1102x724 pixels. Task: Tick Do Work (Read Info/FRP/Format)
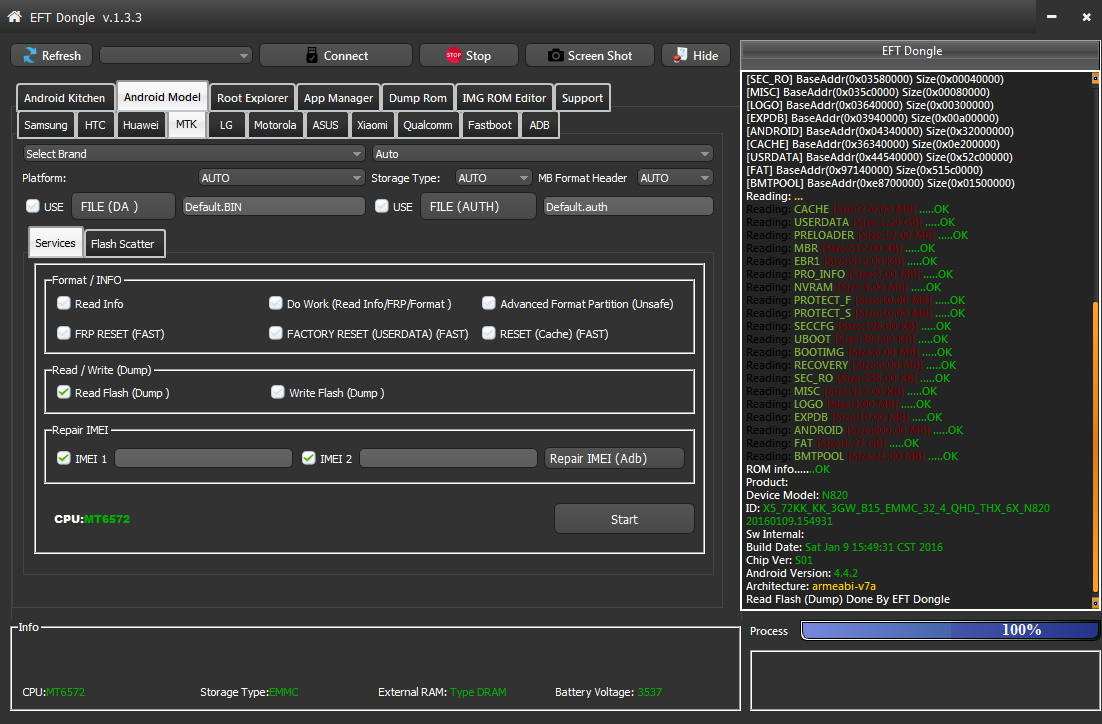[x=276, y=303]
